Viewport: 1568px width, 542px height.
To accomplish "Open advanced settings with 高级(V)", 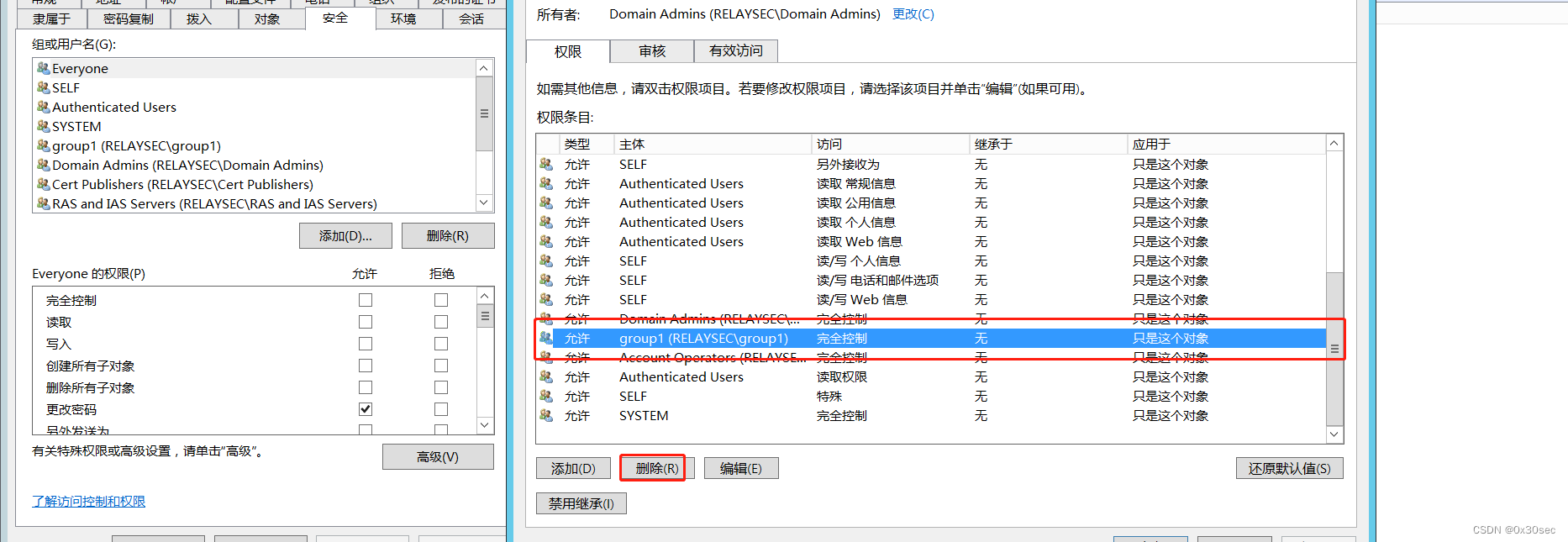I will pos(438,457).
